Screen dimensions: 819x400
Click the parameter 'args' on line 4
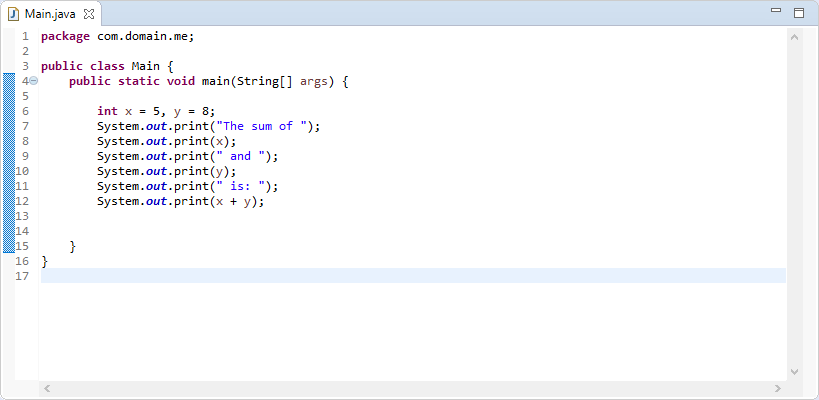[x=313, y=82]
